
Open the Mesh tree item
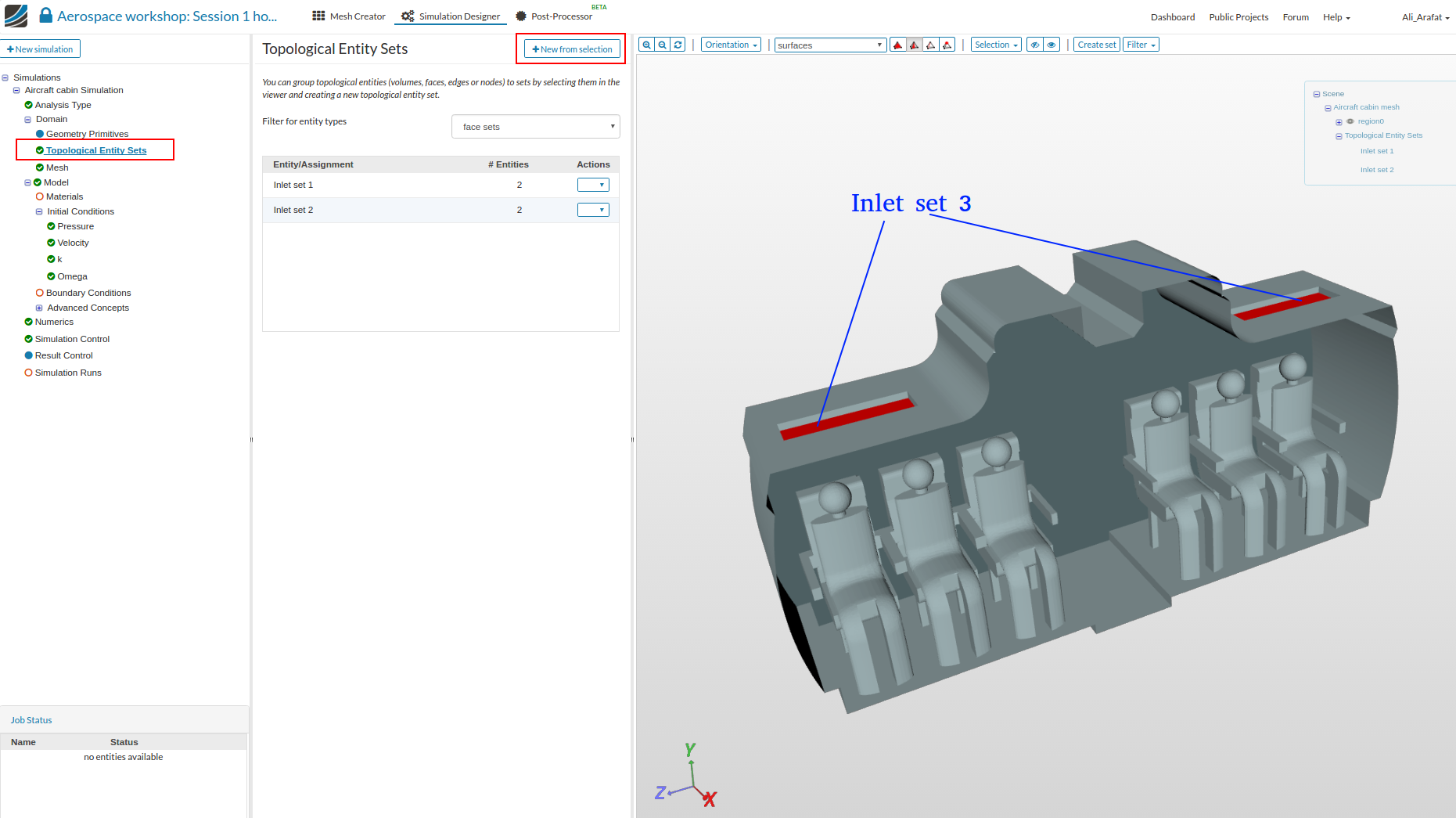tap(57, 168)
